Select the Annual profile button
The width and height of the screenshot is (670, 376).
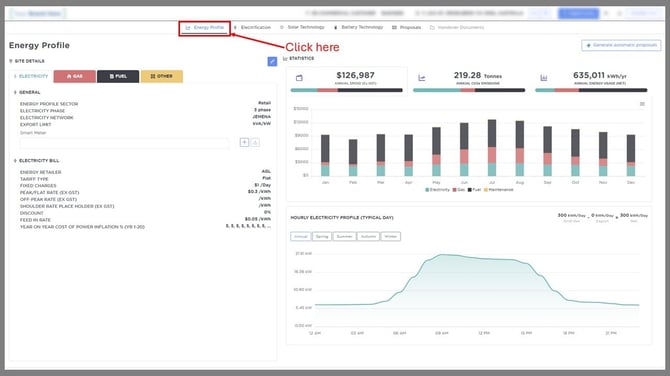301,236
